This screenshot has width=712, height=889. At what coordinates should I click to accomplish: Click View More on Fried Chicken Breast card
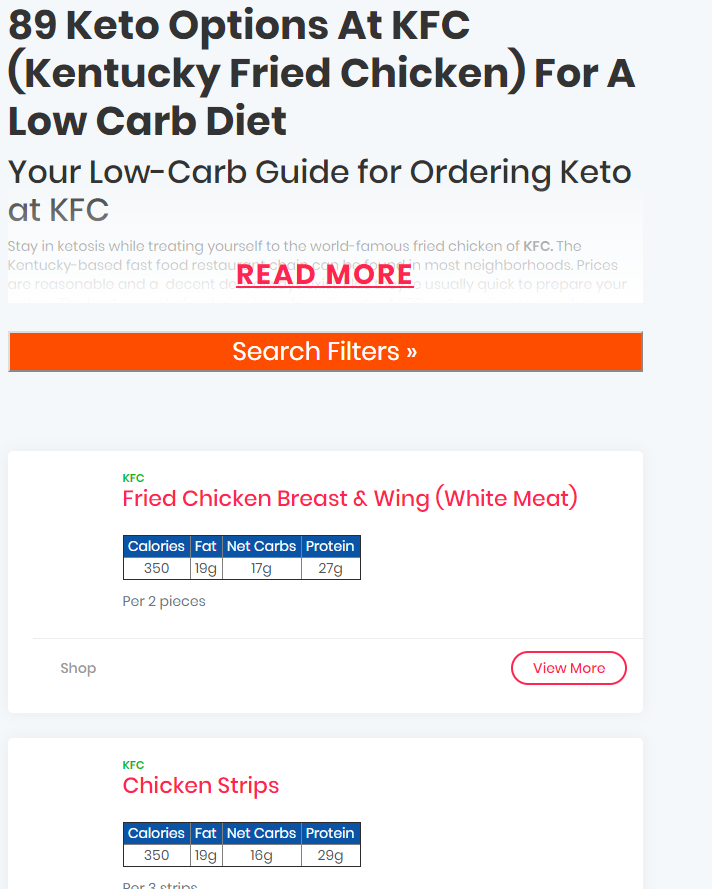tap(568, 667)
